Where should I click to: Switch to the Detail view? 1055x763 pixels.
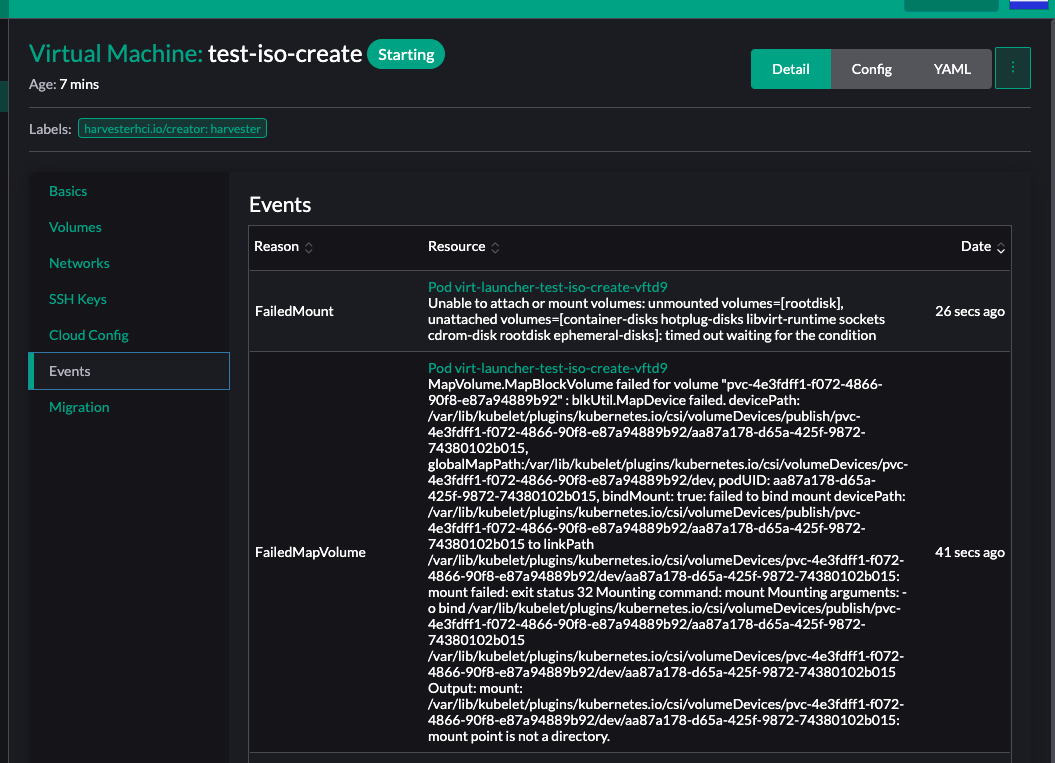tap(791, 69)
